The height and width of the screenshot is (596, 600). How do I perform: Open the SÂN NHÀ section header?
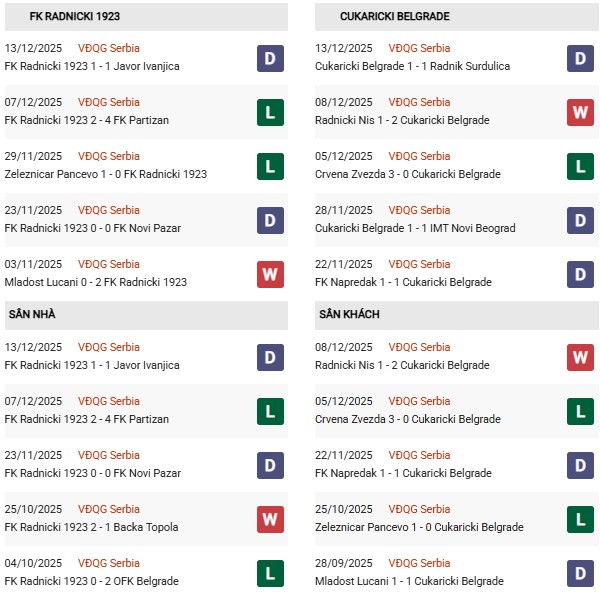point(32,314)
